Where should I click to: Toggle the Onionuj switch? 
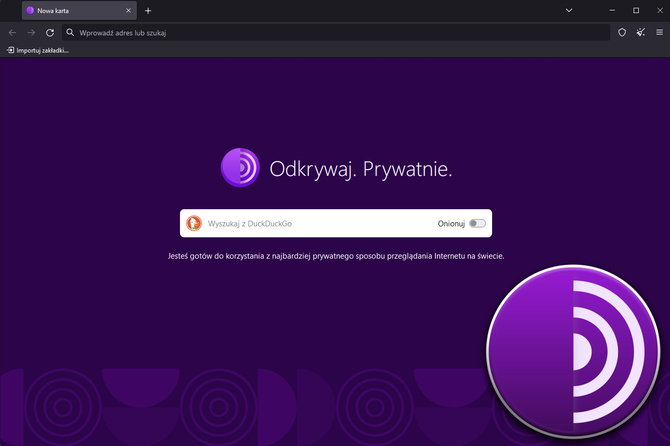(477, 223)
